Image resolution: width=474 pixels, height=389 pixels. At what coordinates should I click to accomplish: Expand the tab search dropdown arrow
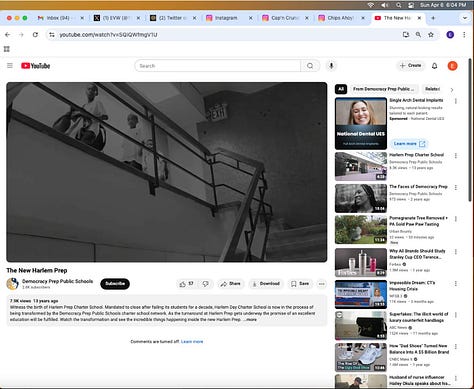tap(464, 18)
